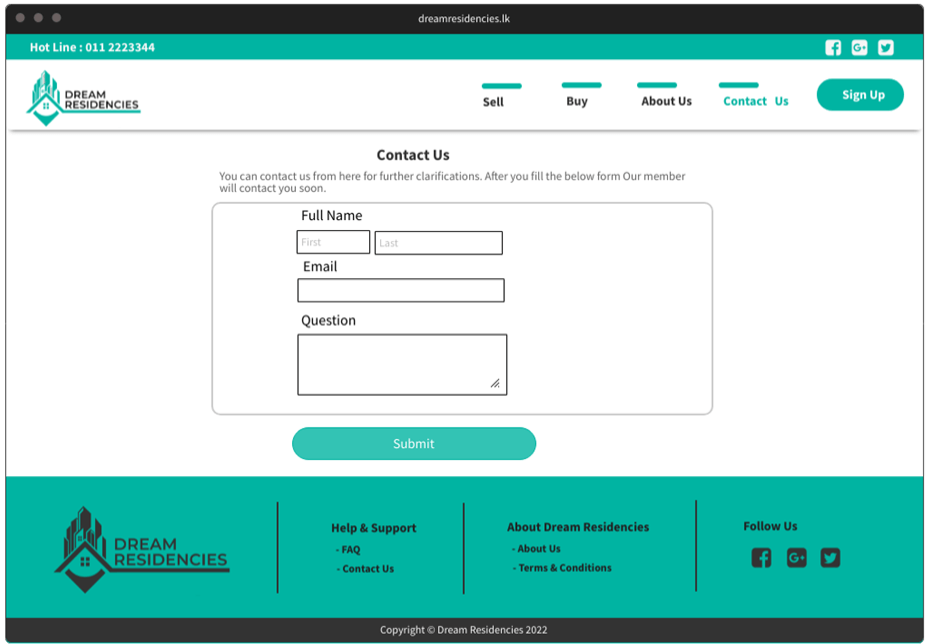
Task: Click the first window control dot in title bar
Action: [x=20, y=18]
